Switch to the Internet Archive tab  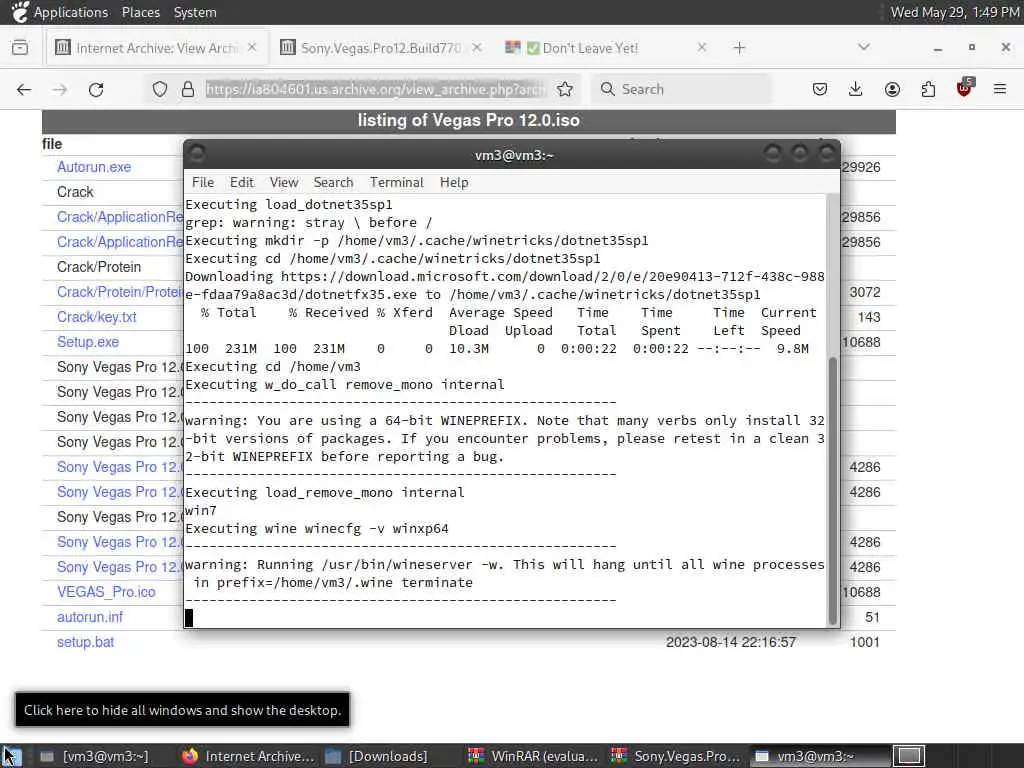click(x=157, y=48)
